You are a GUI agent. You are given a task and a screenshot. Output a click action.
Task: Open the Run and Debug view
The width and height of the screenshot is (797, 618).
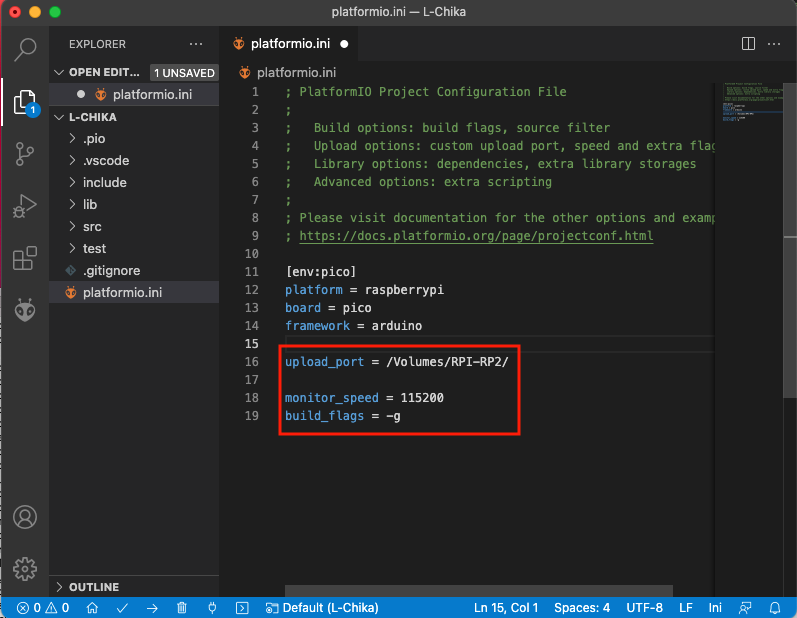24,207
